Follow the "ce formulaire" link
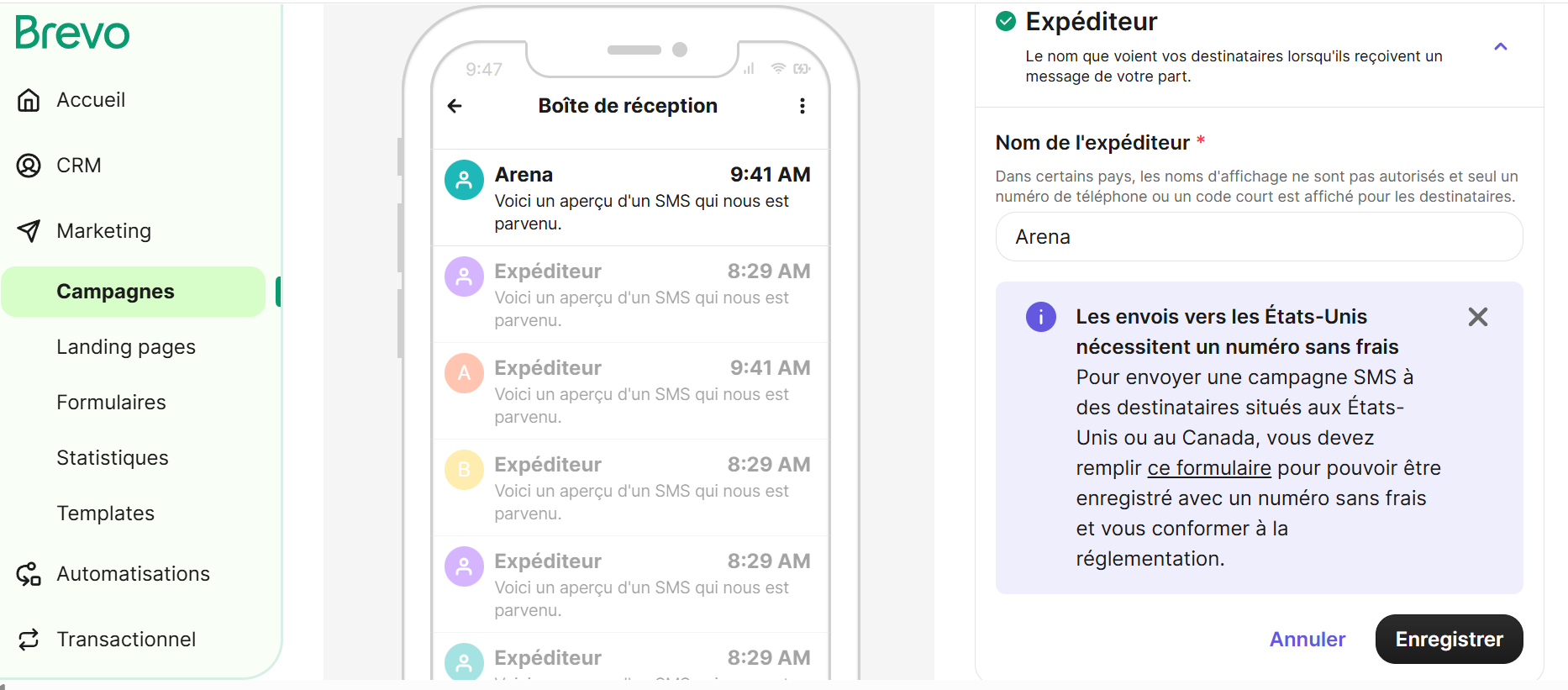The width and height of the screenshot is (1568, 690). pos(1209,468)
